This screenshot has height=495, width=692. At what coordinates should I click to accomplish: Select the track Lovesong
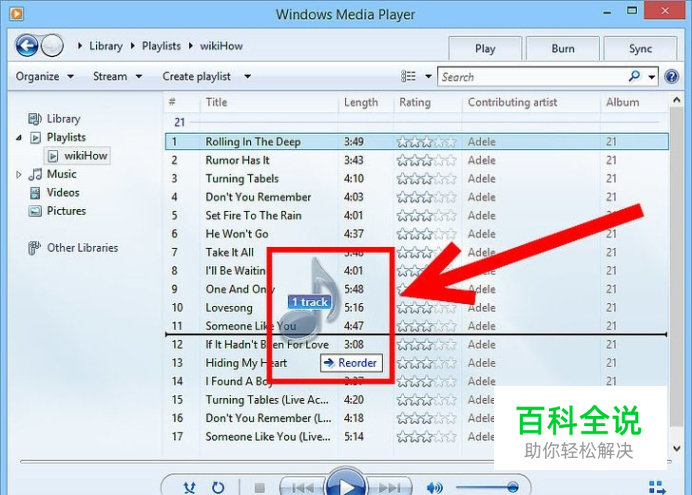coord(417,308)
